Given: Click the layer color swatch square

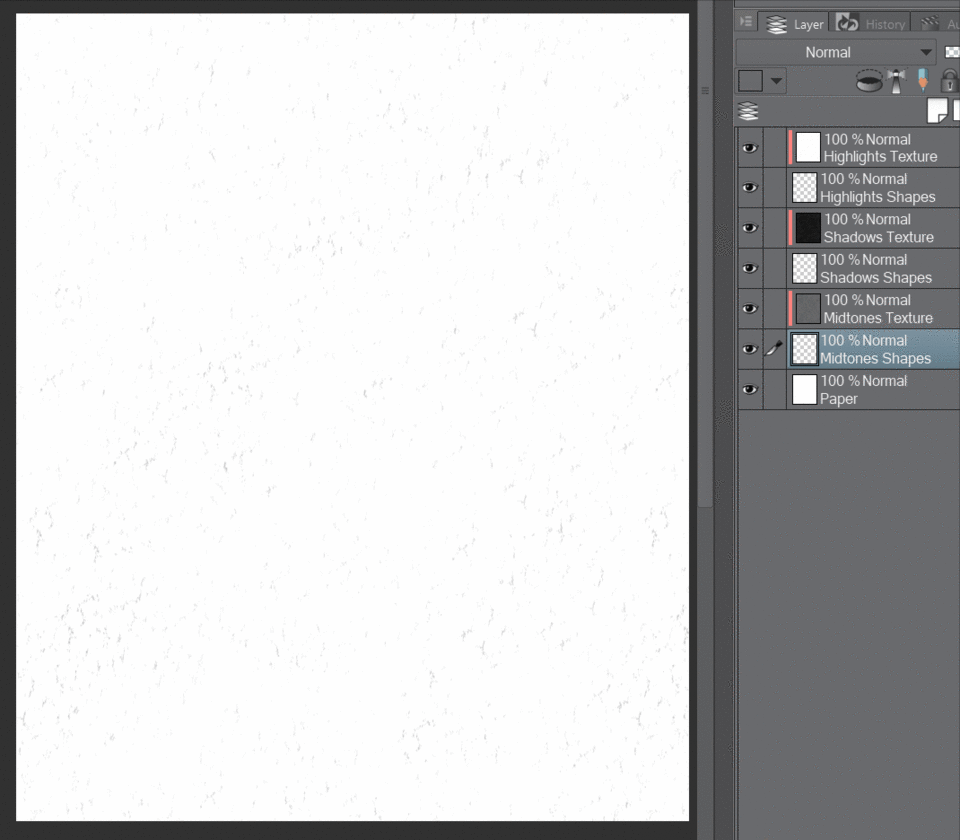Looking at the screenshot, I should pyautogui.click(x=752, y=80).
